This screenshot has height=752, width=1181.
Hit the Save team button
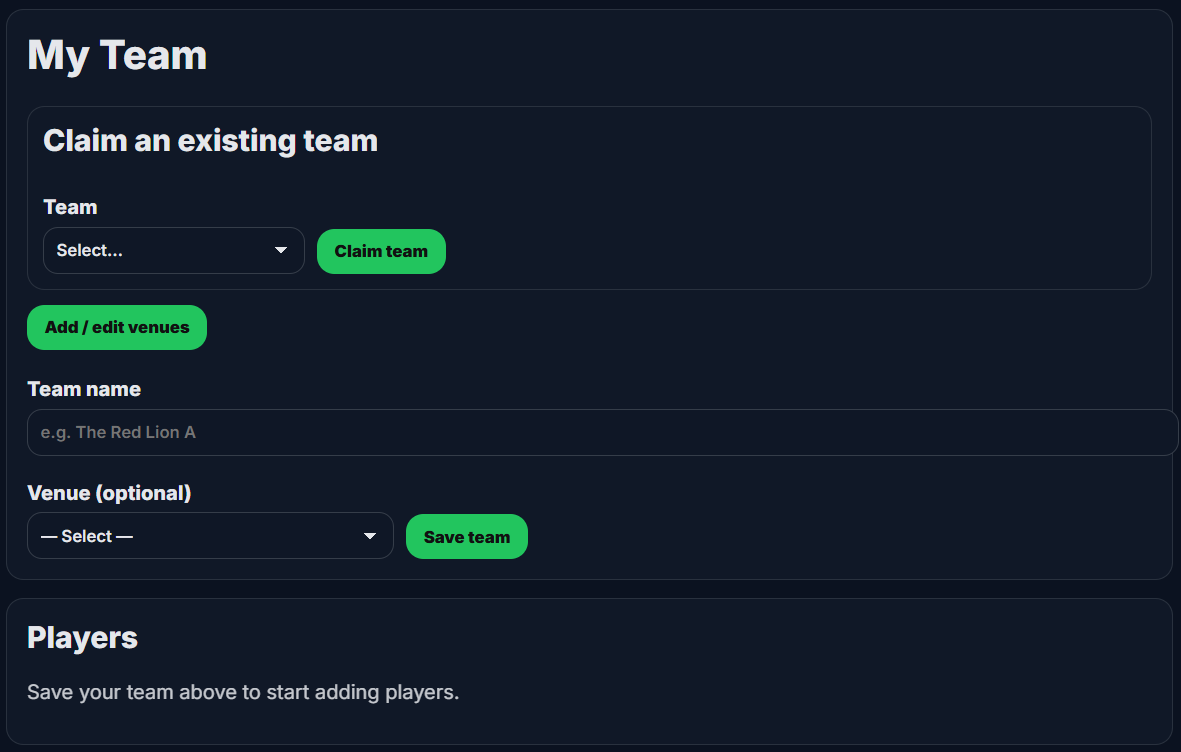pyautogui.click(x=467, y=537)
